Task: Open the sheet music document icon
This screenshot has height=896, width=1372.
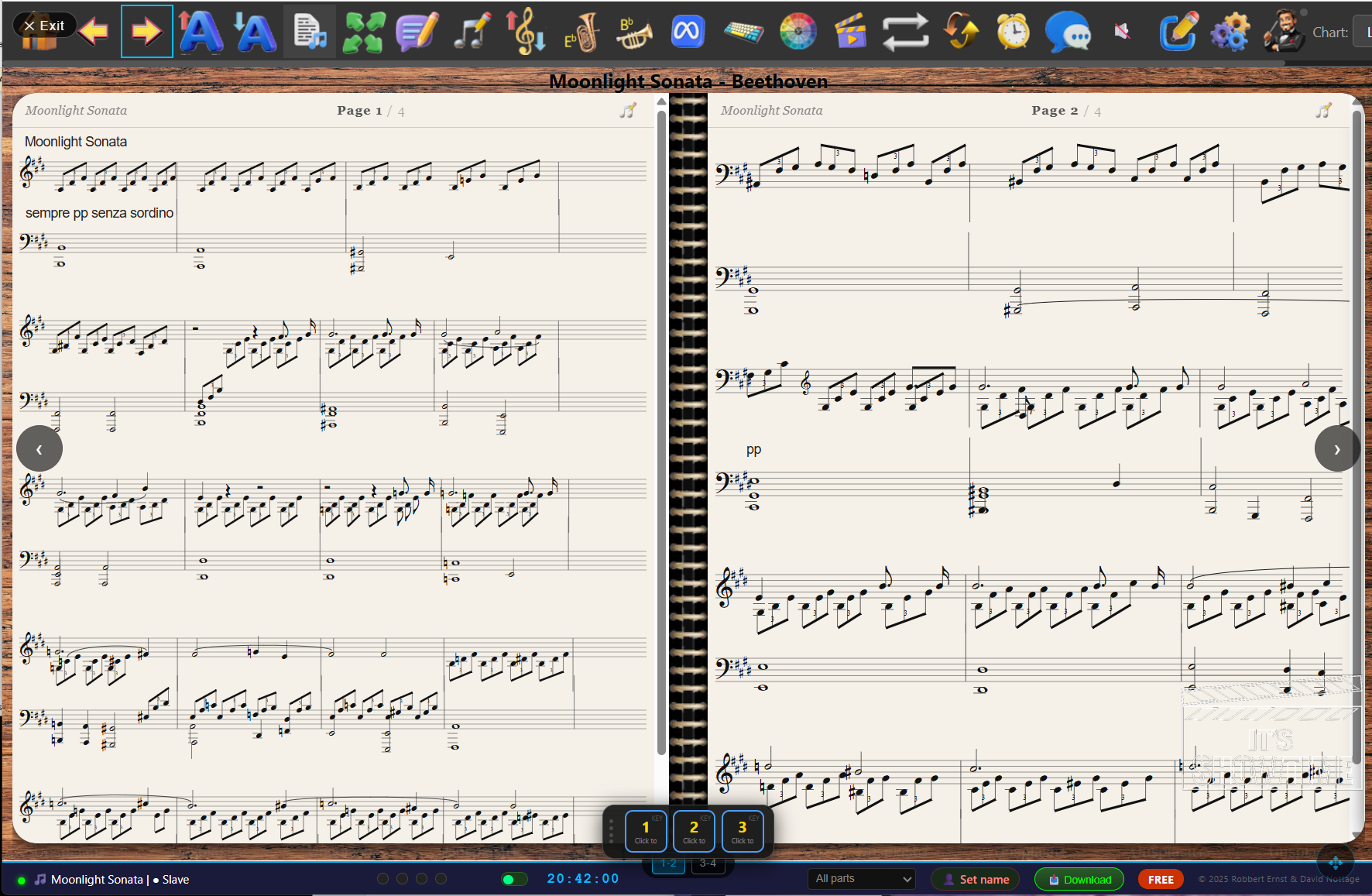Action: (x=310, y=32)
